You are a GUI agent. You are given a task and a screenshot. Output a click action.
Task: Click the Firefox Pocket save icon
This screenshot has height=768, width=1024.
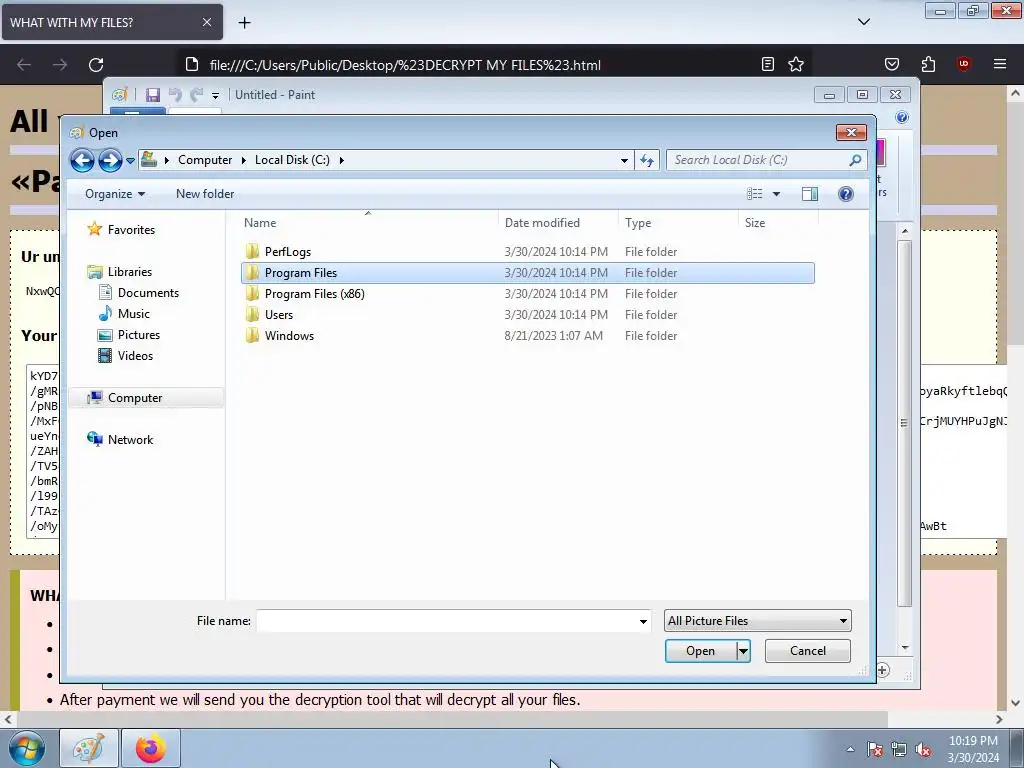(x=891, y=64)
